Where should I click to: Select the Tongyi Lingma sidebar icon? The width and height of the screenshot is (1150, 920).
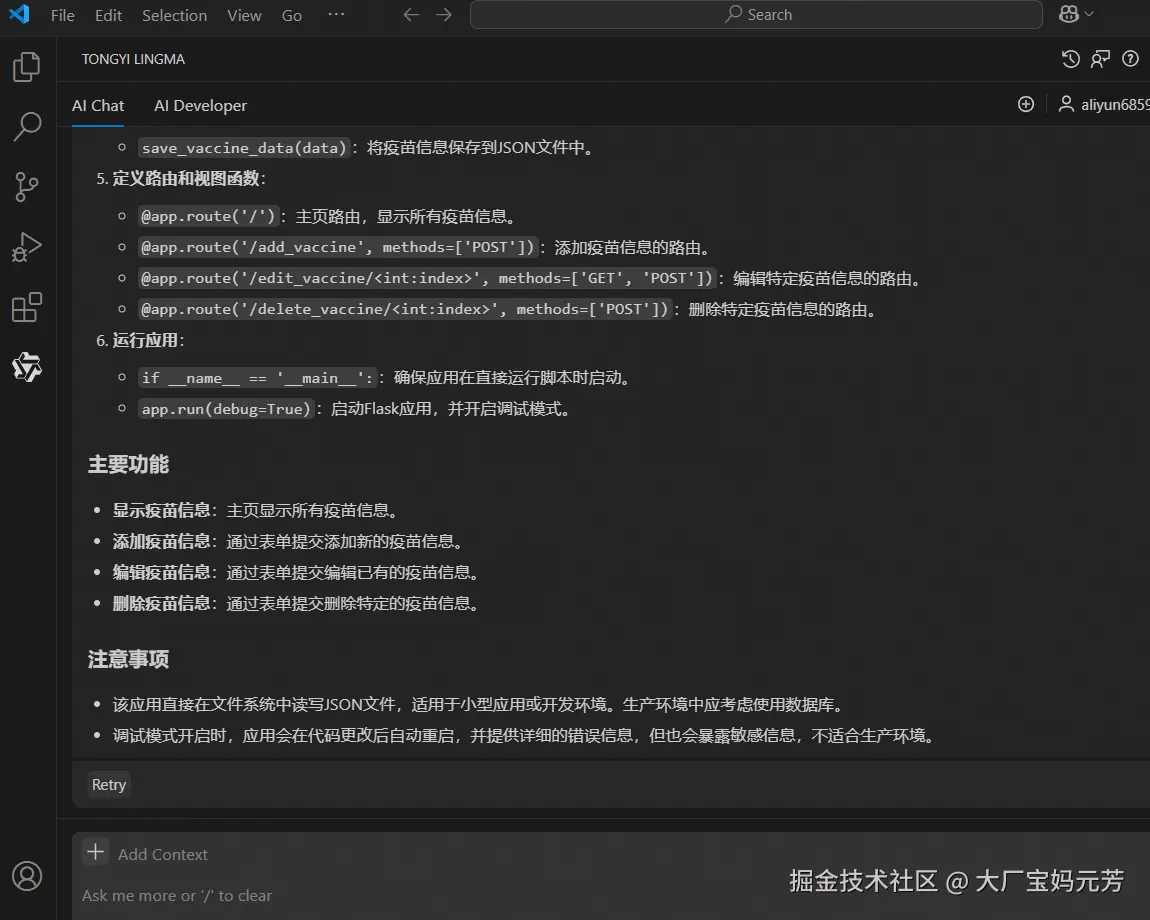click(26, 367)
